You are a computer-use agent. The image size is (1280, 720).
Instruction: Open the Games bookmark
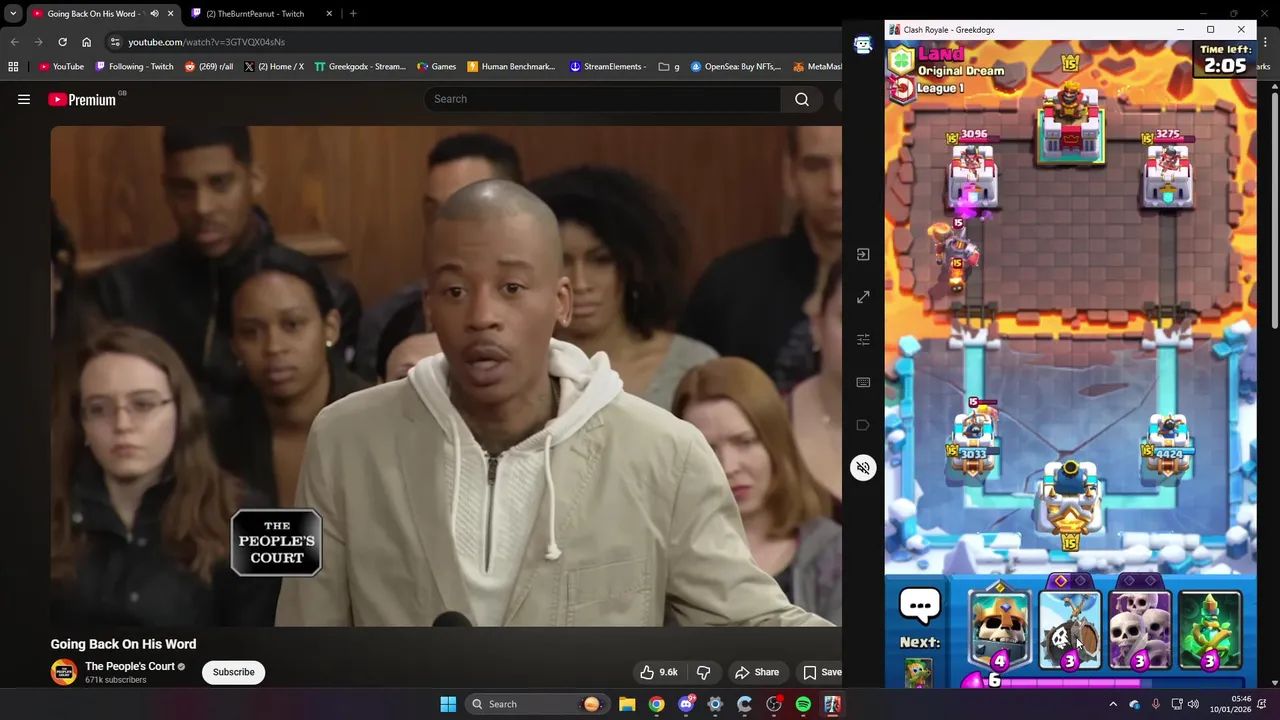click(x=436, y=67)
